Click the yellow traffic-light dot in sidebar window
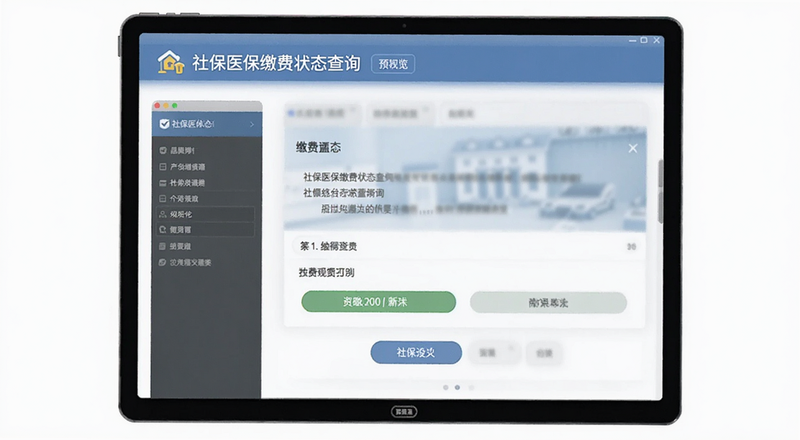Viewport: 800px width, 440px height. coord(166,106)
